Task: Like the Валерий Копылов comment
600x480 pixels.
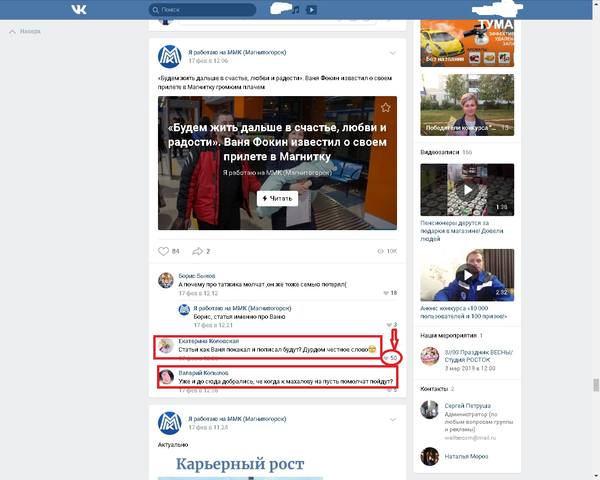Action: coord(392,390)
